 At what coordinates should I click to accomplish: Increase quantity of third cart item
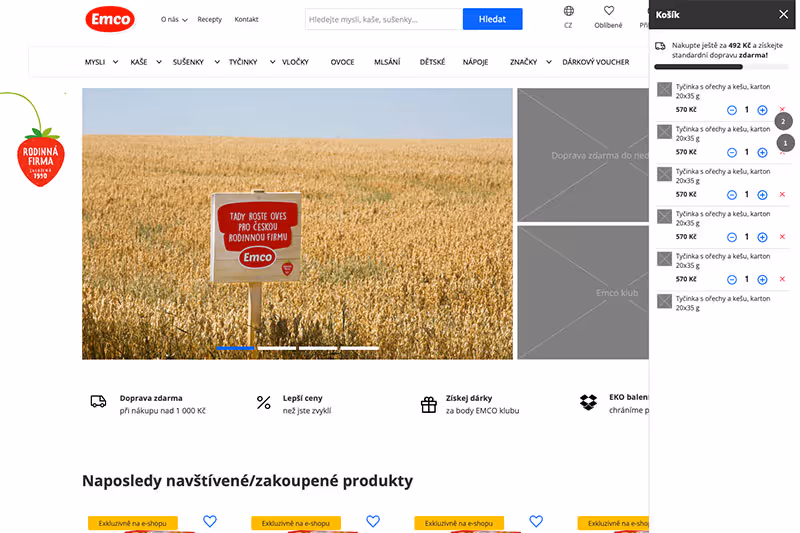762,195
